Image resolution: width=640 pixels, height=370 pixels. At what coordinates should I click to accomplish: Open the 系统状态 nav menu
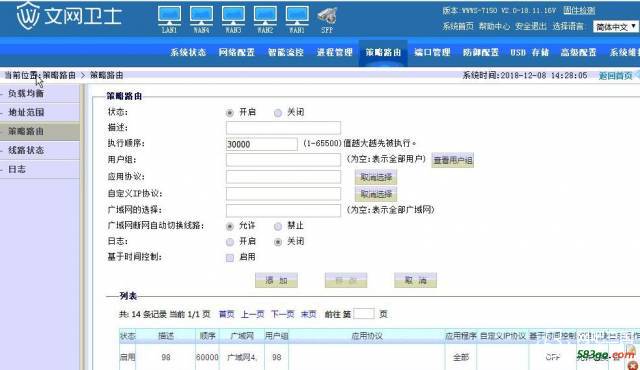188,52
